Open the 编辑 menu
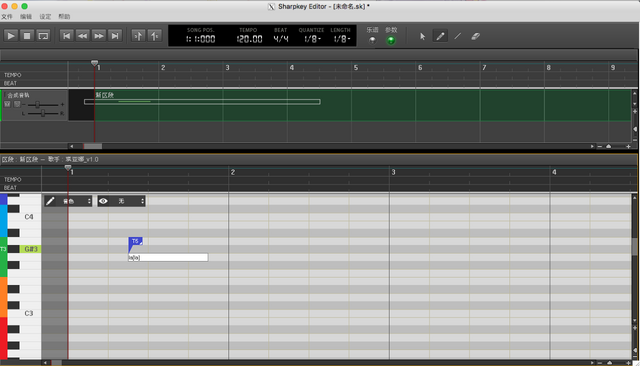This screenshot has width=640, height=366. tap(26, 17)
